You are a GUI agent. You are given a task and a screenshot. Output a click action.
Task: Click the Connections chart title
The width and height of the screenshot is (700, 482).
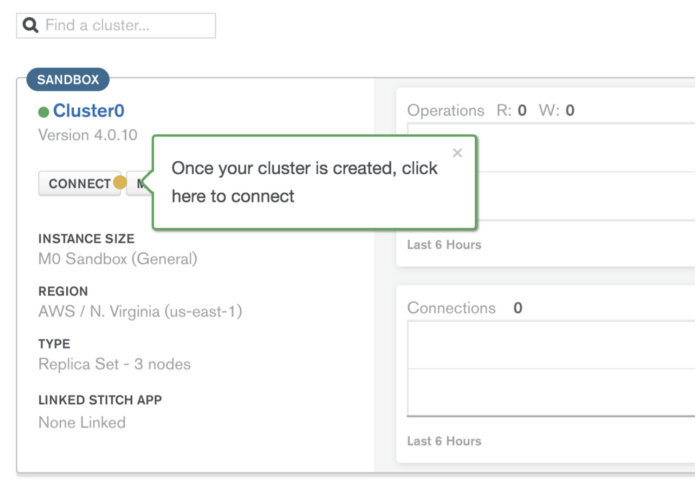451,308
